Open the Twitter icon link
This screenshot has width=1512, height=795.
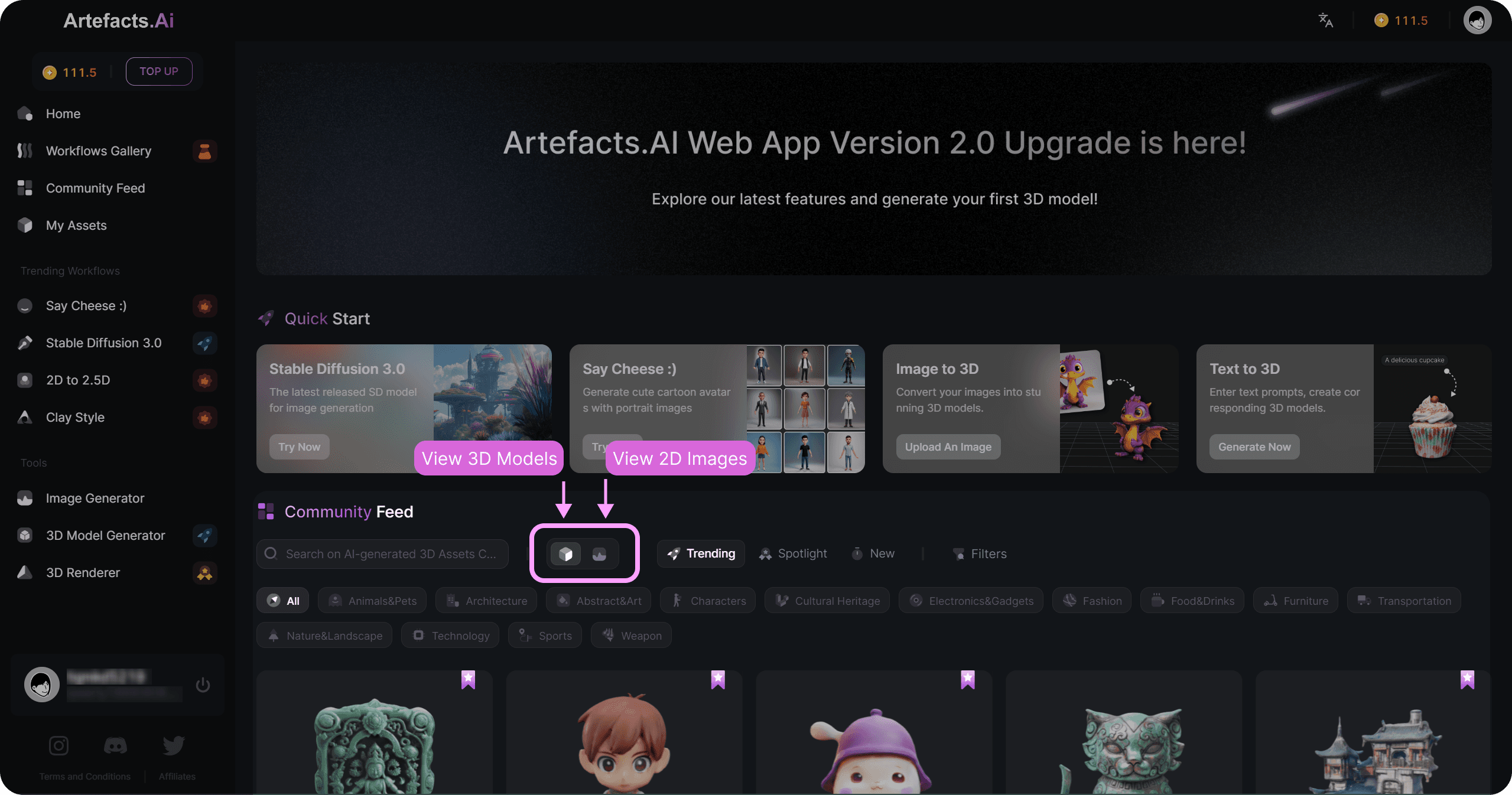tap(174, 745)
